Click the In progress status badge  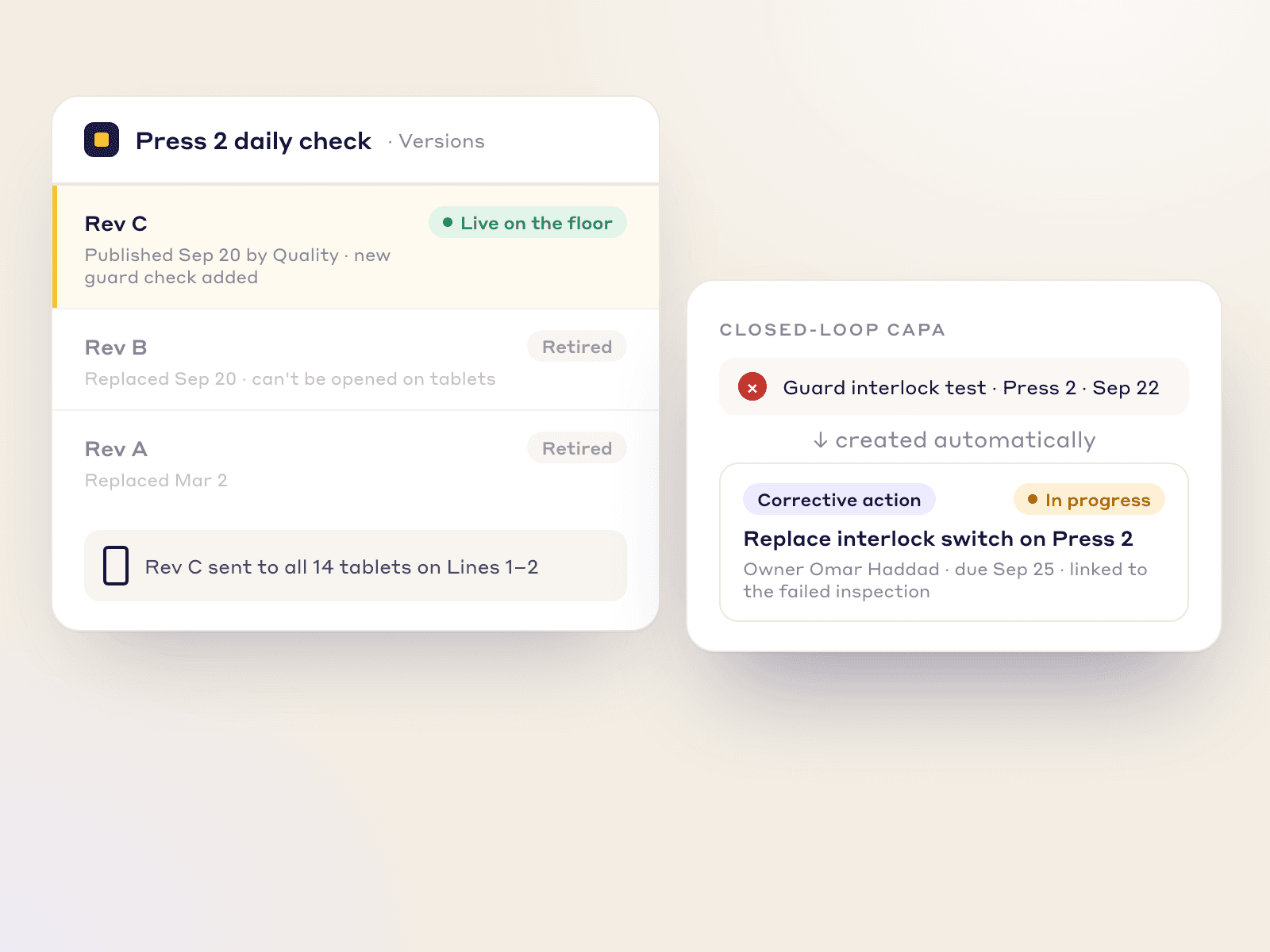[x=1089, y=500]
